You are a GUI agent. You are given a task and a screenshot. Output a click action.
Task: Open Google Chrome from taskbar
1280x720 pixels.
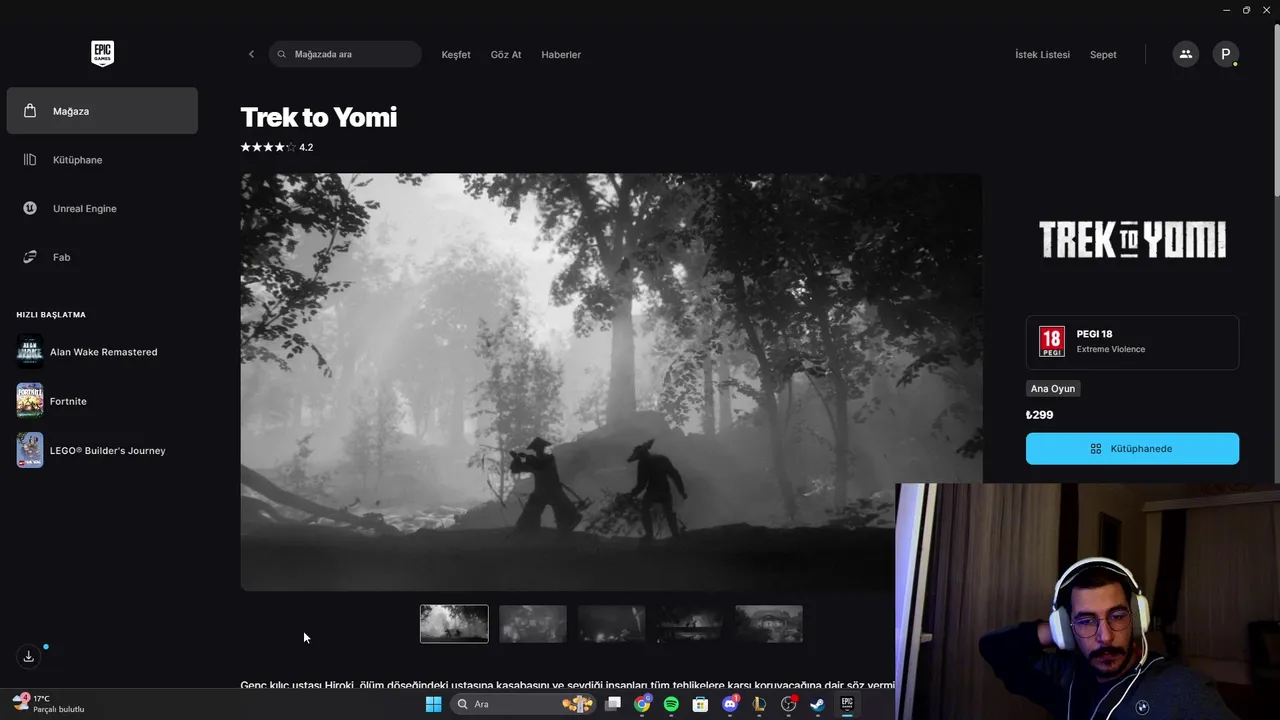(642, 704)
